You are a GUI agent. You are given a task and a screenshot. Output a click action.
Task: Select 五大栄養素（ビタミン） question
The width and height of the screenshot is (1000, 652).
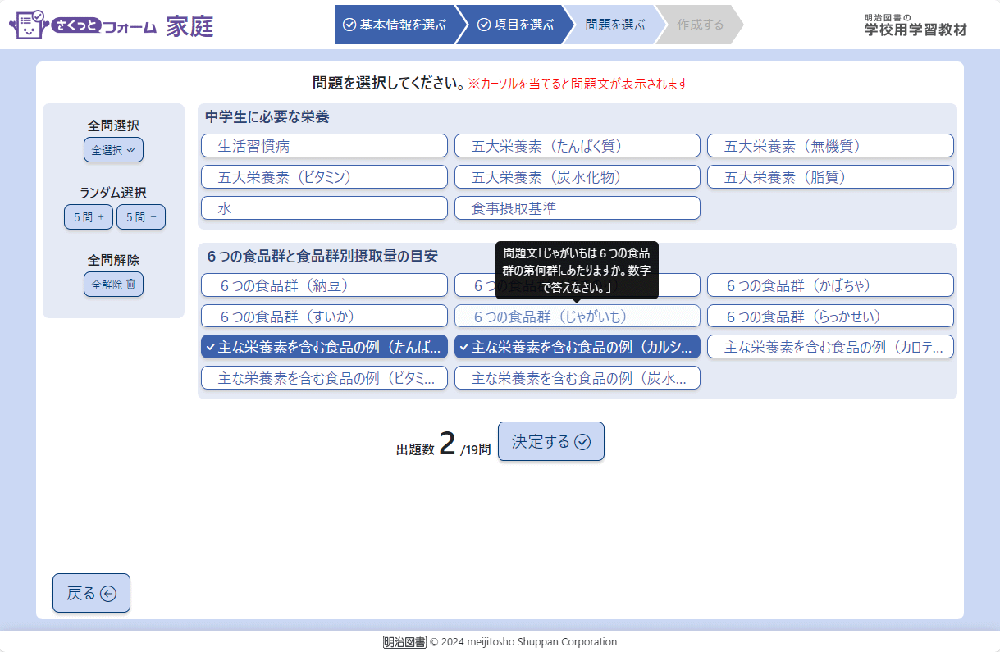[324, 177]
